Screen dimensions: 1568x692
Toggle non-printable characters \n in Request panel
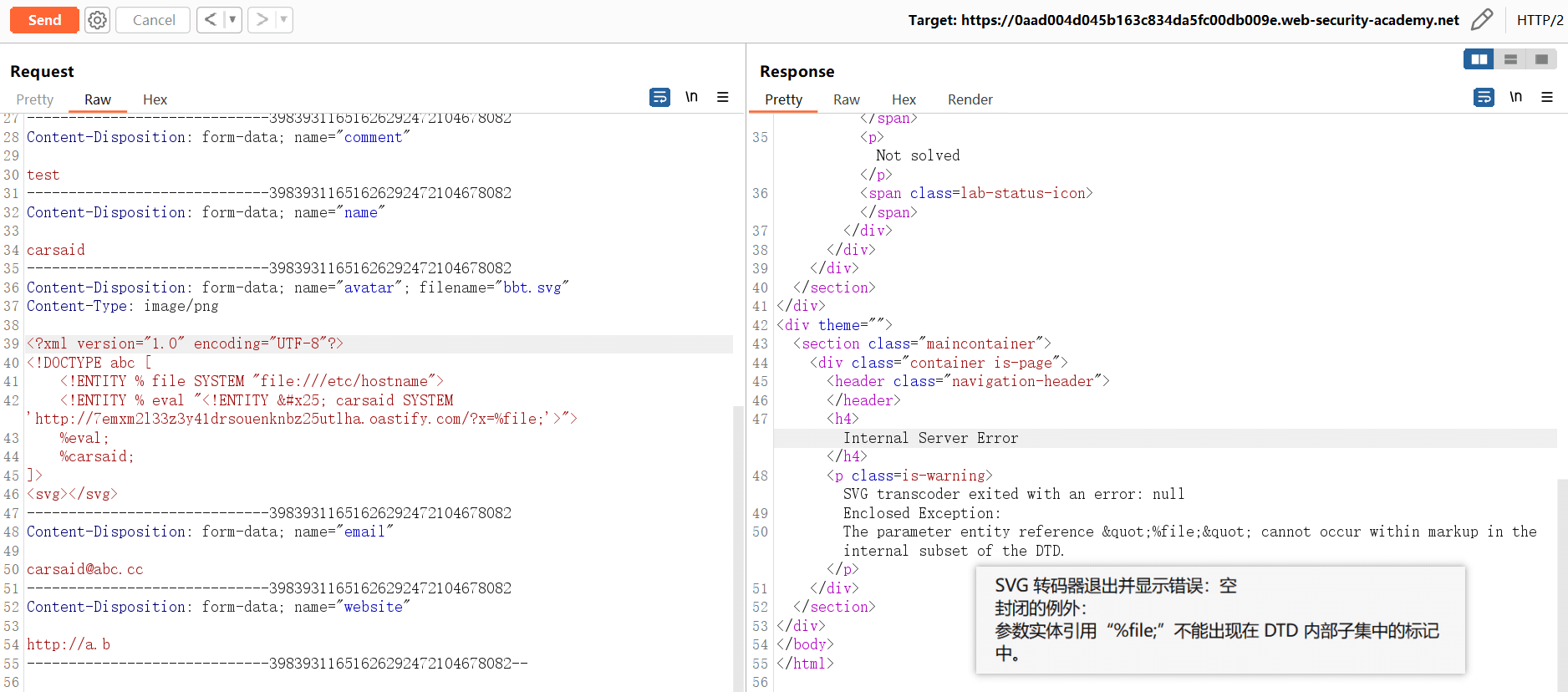coord(691,97)
